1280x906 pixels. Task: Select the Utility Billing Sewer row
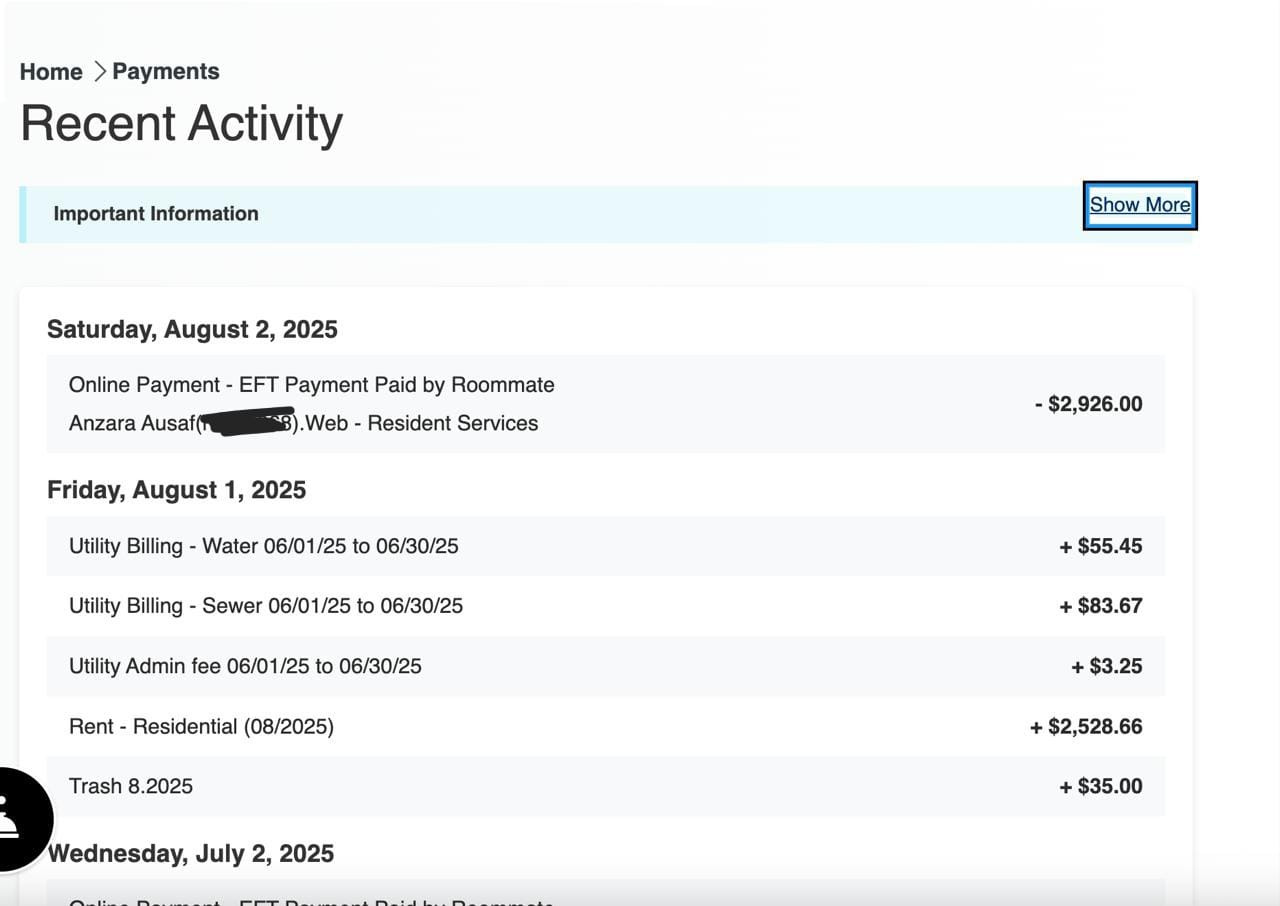(265, 606)
